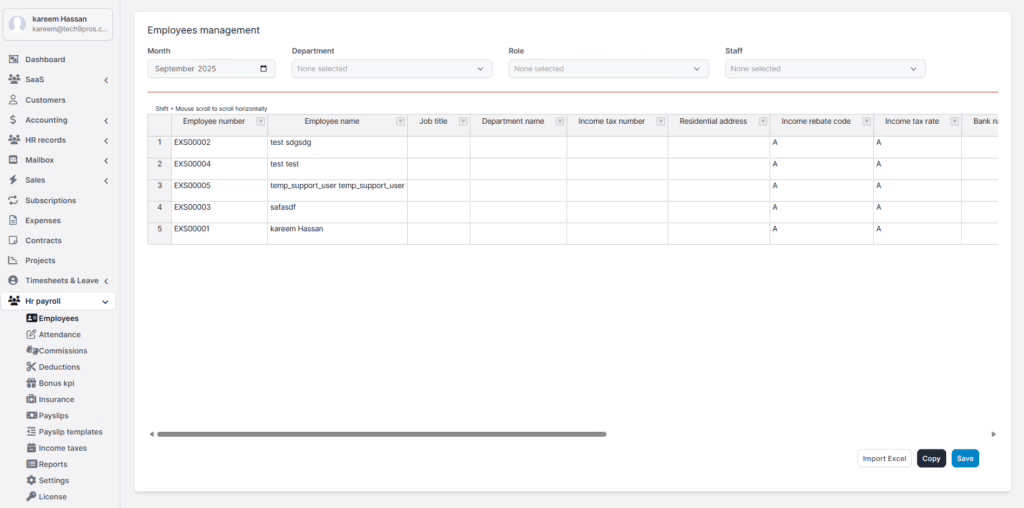Expand the Staff selector dropdown
Screen dimensions: 1024x508
pos(824,69)
